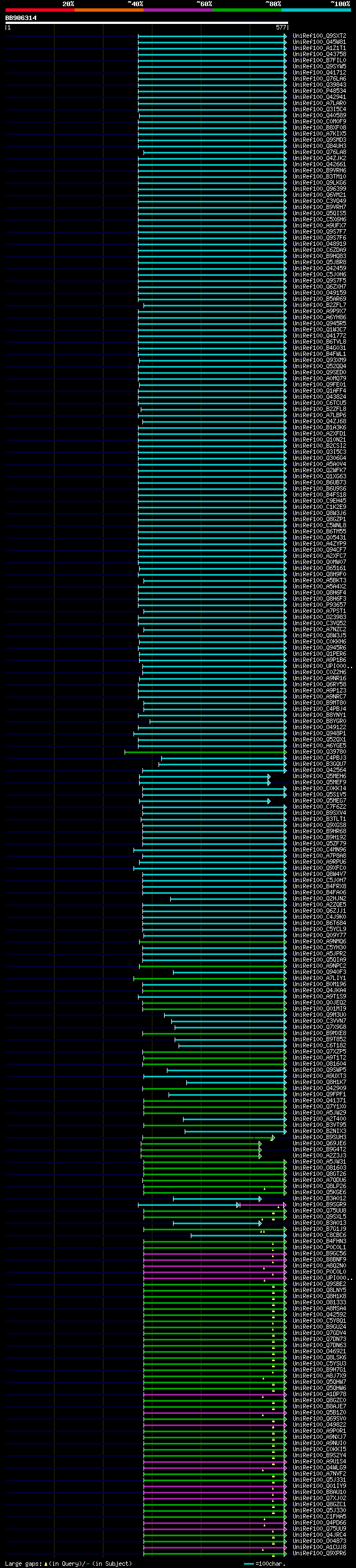Select the UniRef100_B9SXV4 label
Viewport: 356px width, 1568px height.
(x=319, y=813)
